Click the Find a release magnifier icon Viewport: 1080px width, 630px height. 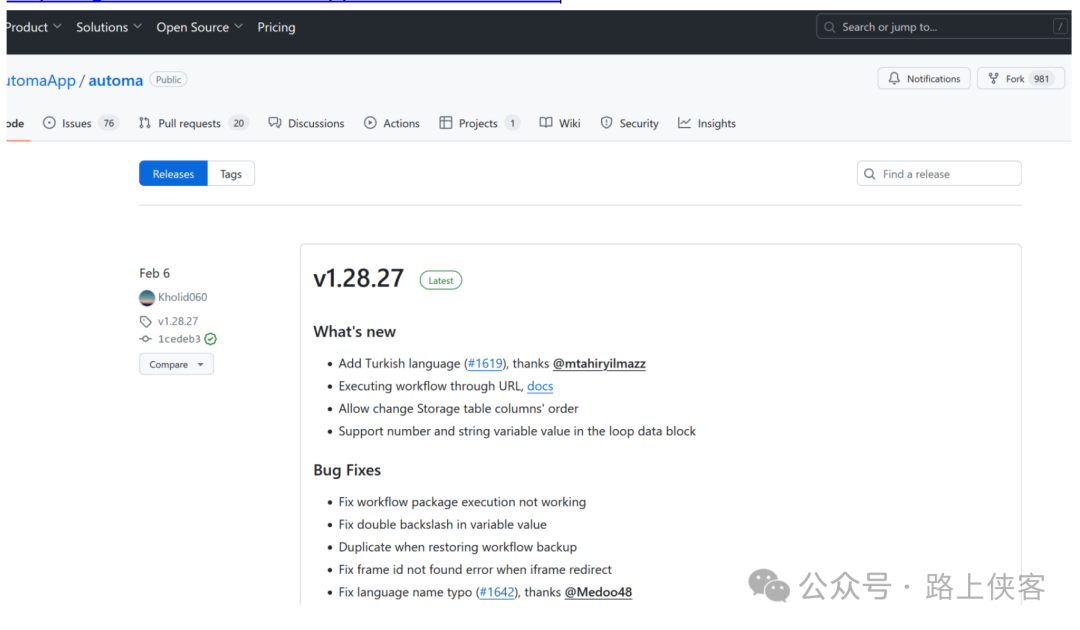(x=870, y=174)
